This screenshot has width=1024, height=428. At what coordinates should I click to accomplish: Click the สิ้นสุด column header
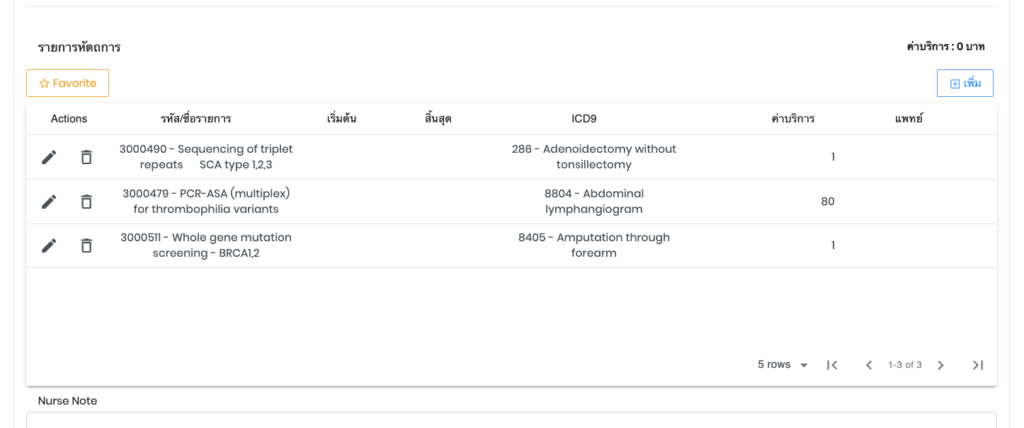(x=438, y=119)
